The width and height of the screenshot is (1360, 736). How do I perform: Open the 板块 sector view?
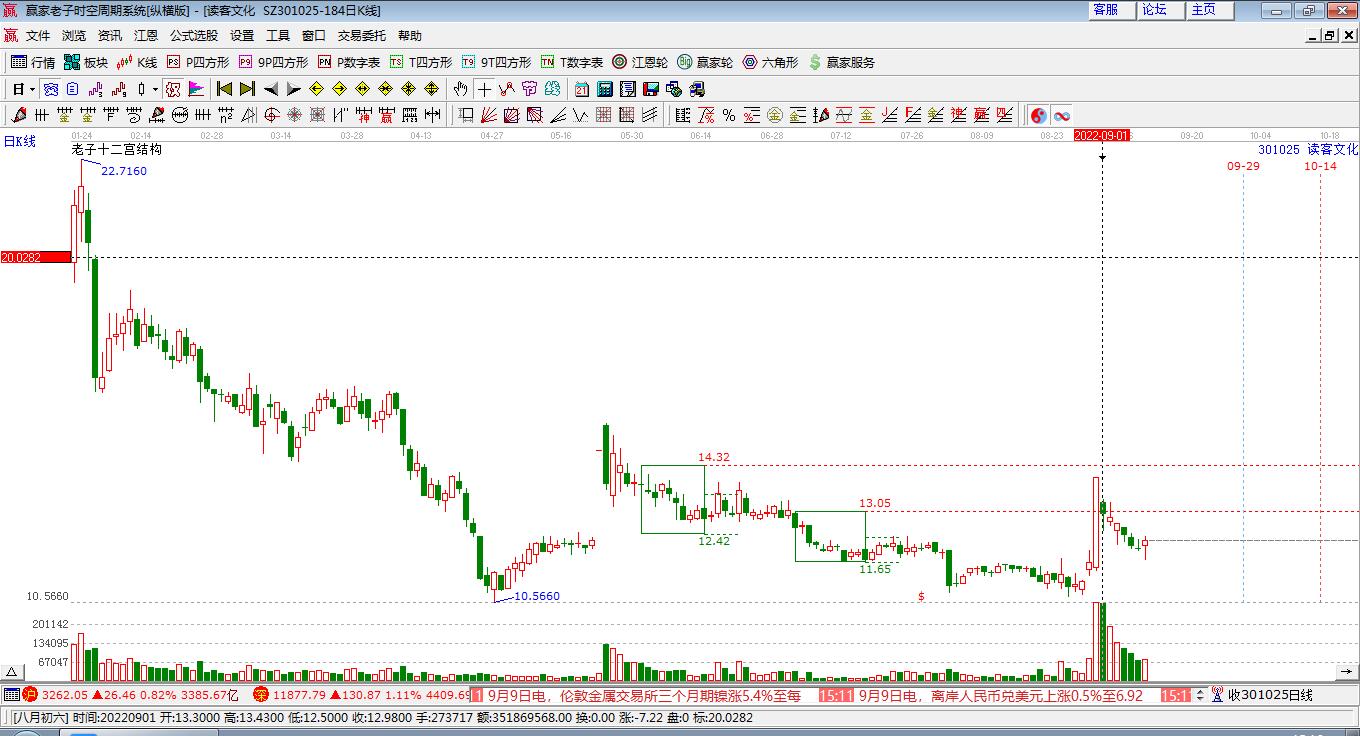(x=85, y=62)
